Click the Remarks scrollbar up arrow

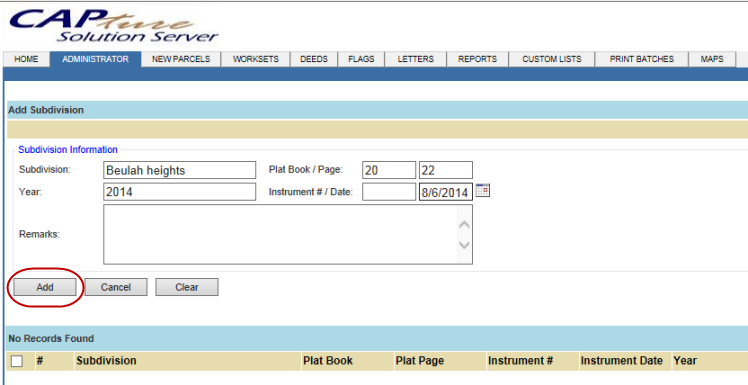pos(464,224)
